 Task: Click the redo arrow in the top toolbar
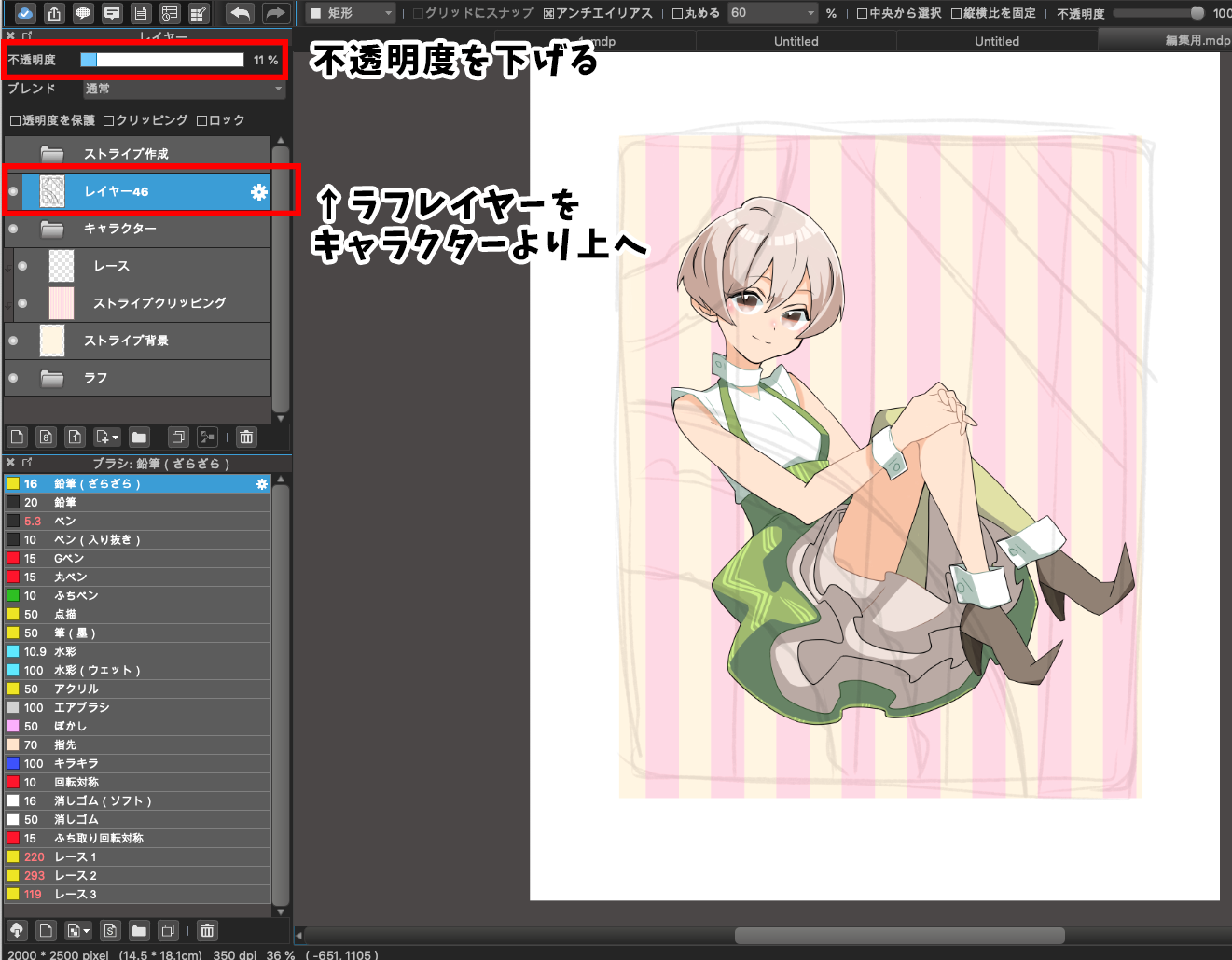click(x=275, y=13)
